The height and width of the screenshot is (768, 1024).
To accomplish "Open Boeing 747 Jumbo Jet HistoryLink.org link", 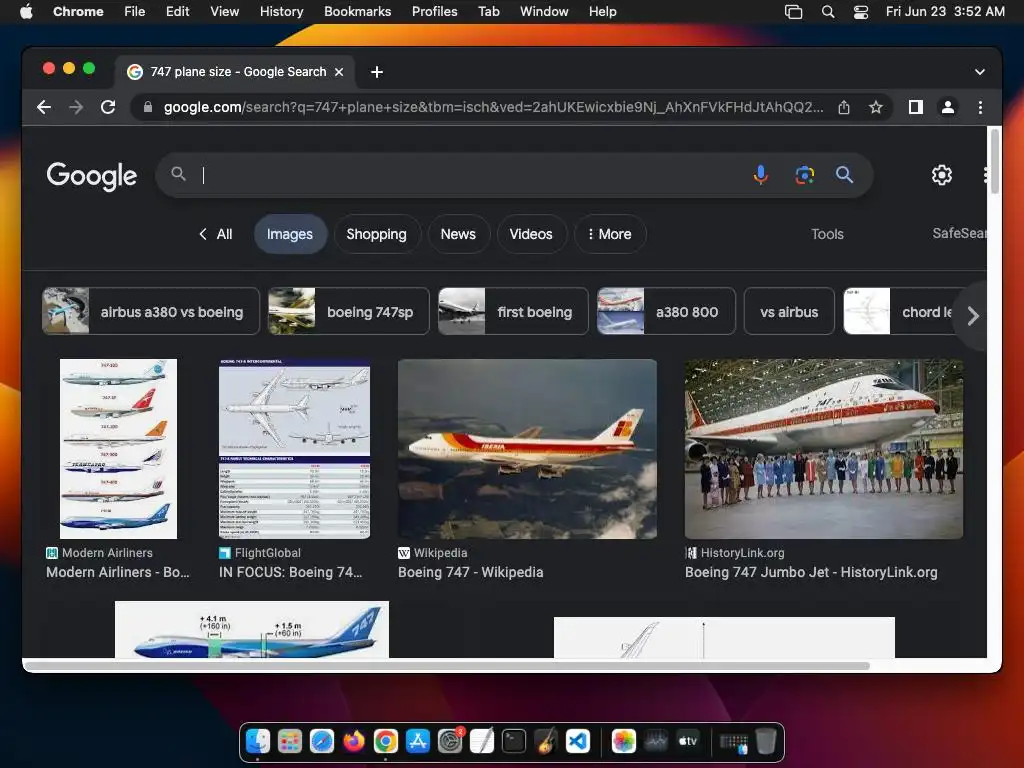I will click(x=810, y=572).
